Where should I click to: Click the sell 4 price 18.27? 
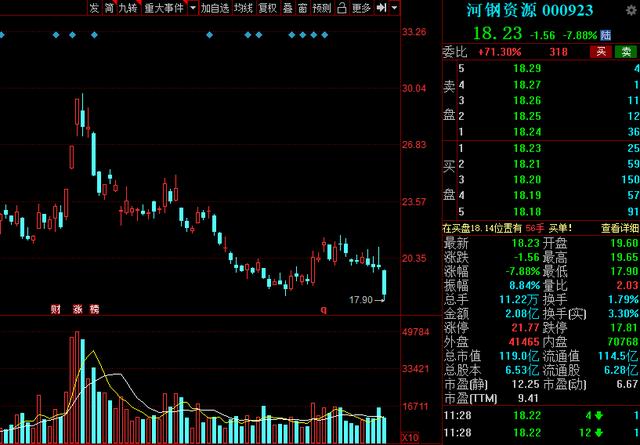[x=527, y=85]
